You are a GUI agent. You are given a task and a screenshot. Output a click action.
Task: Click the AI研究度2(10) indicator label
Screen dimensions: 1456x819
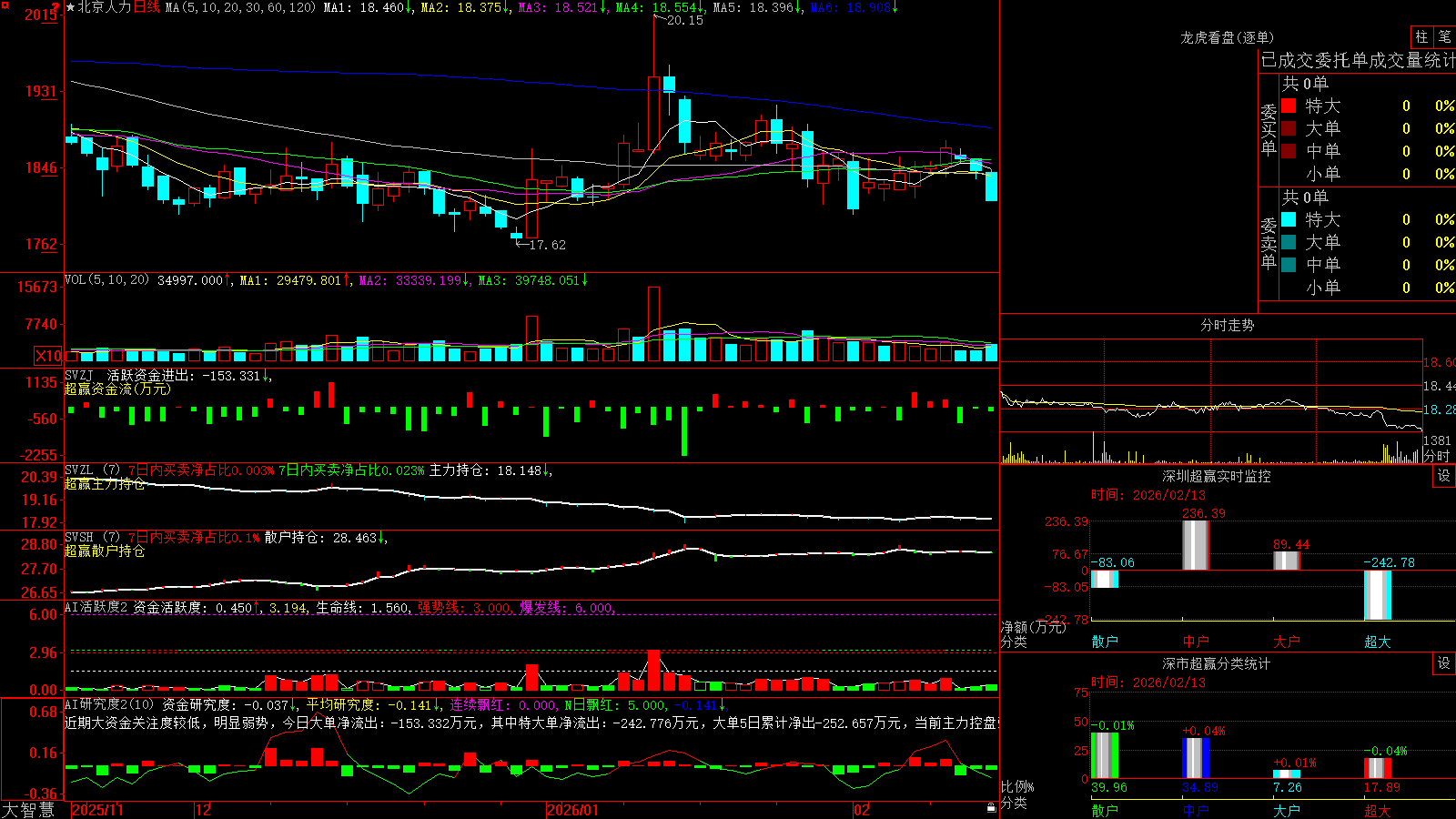pos(110,704)
